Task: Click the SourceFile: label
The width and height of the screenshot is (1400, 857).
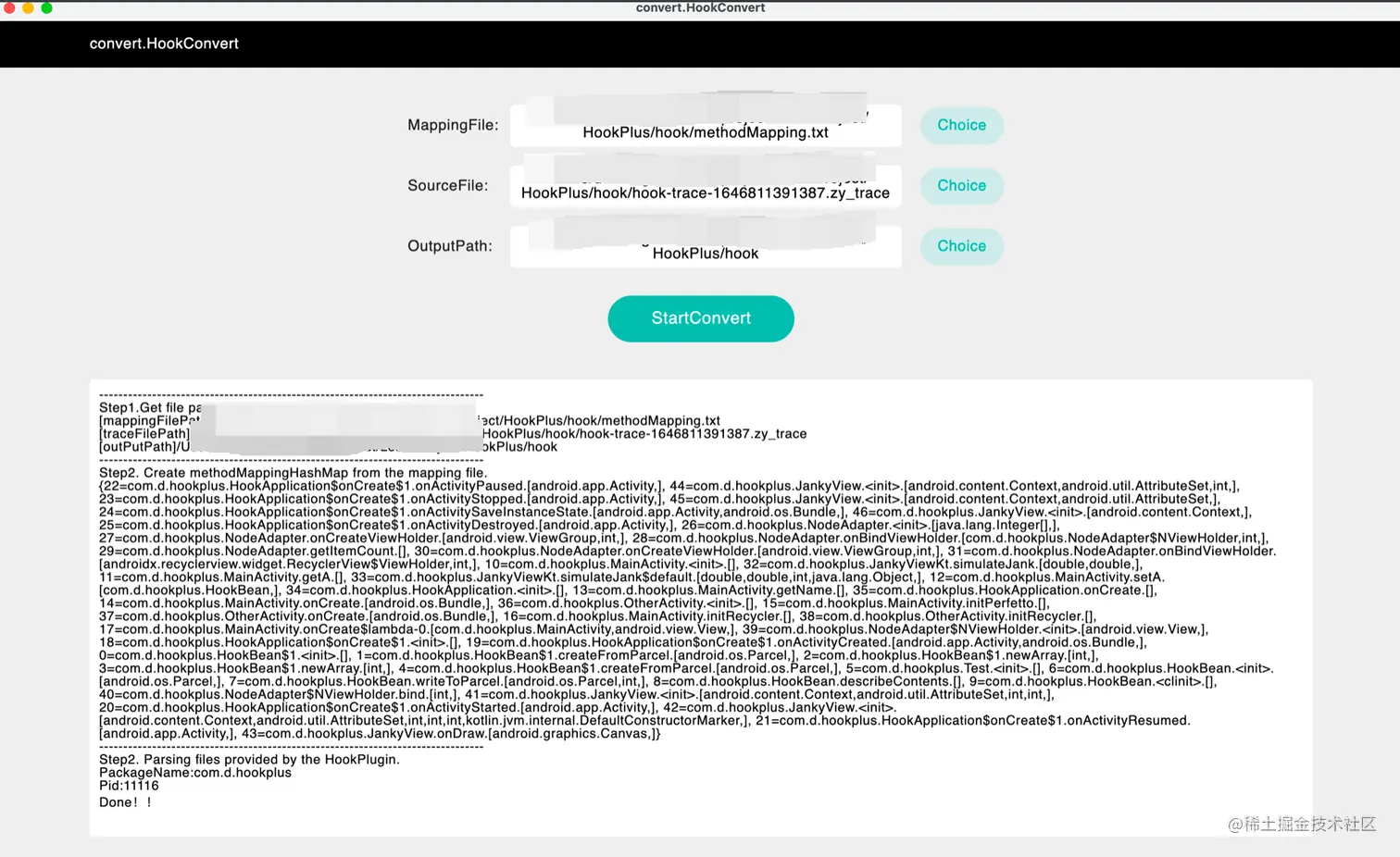Action: click(x=448, y=185)
